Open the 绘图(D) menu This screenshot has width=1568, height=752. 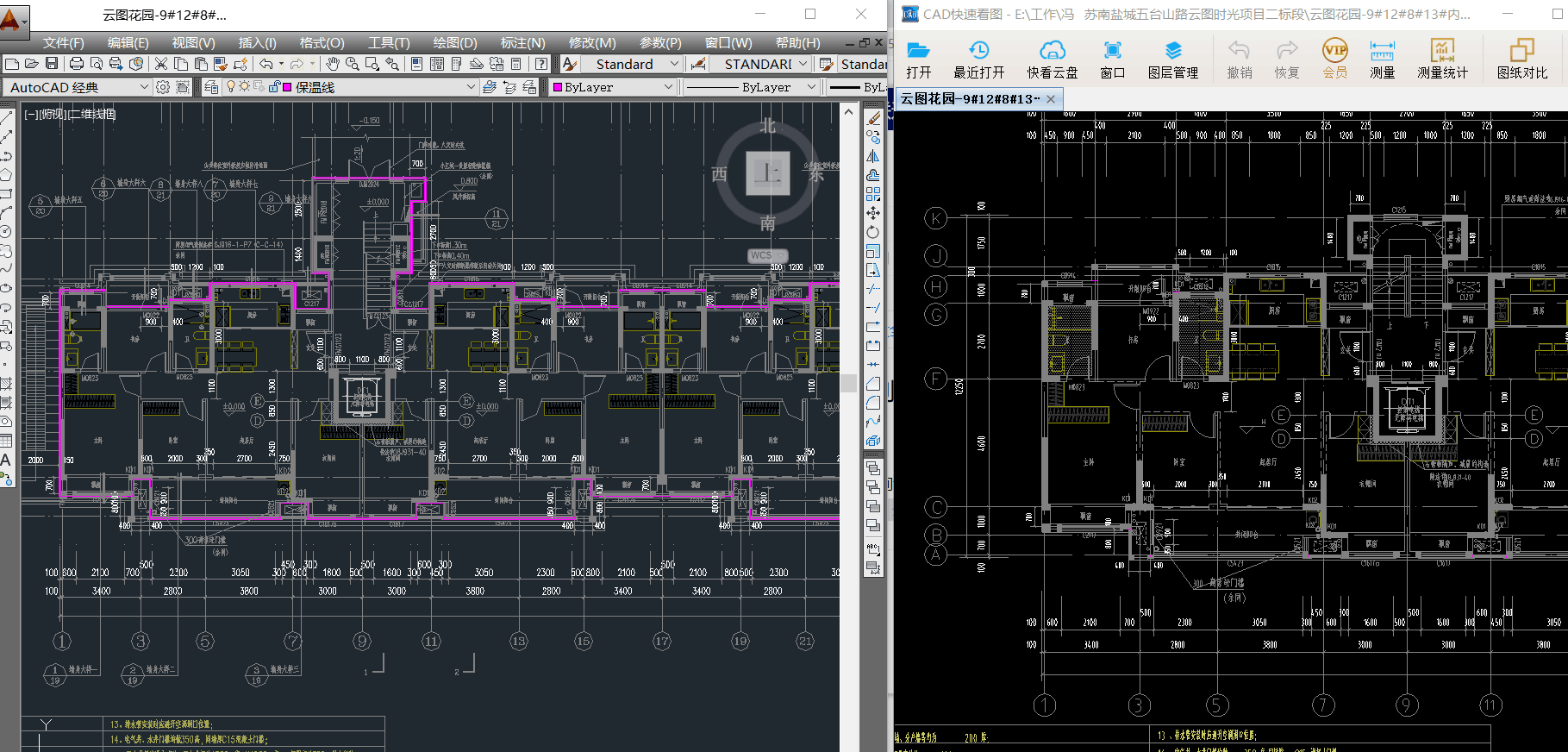pos(454,42)
